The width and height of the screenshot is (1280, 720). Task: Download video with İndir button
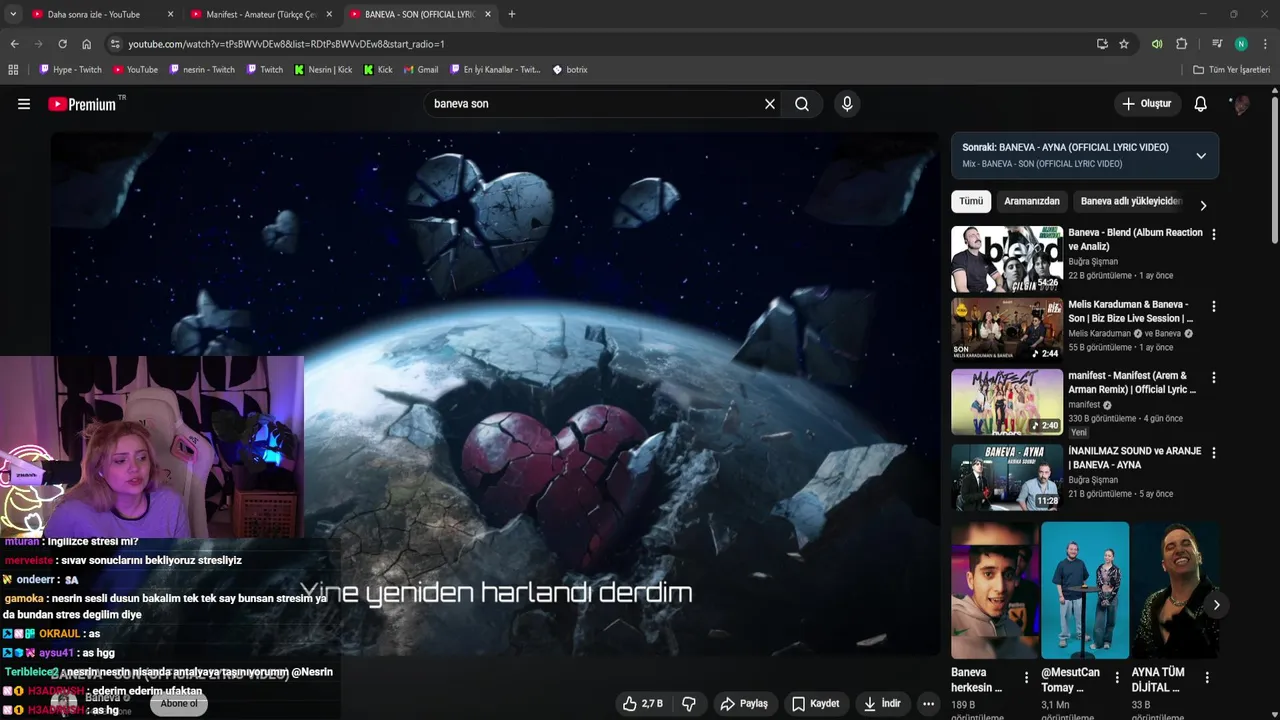click(882, 704)
